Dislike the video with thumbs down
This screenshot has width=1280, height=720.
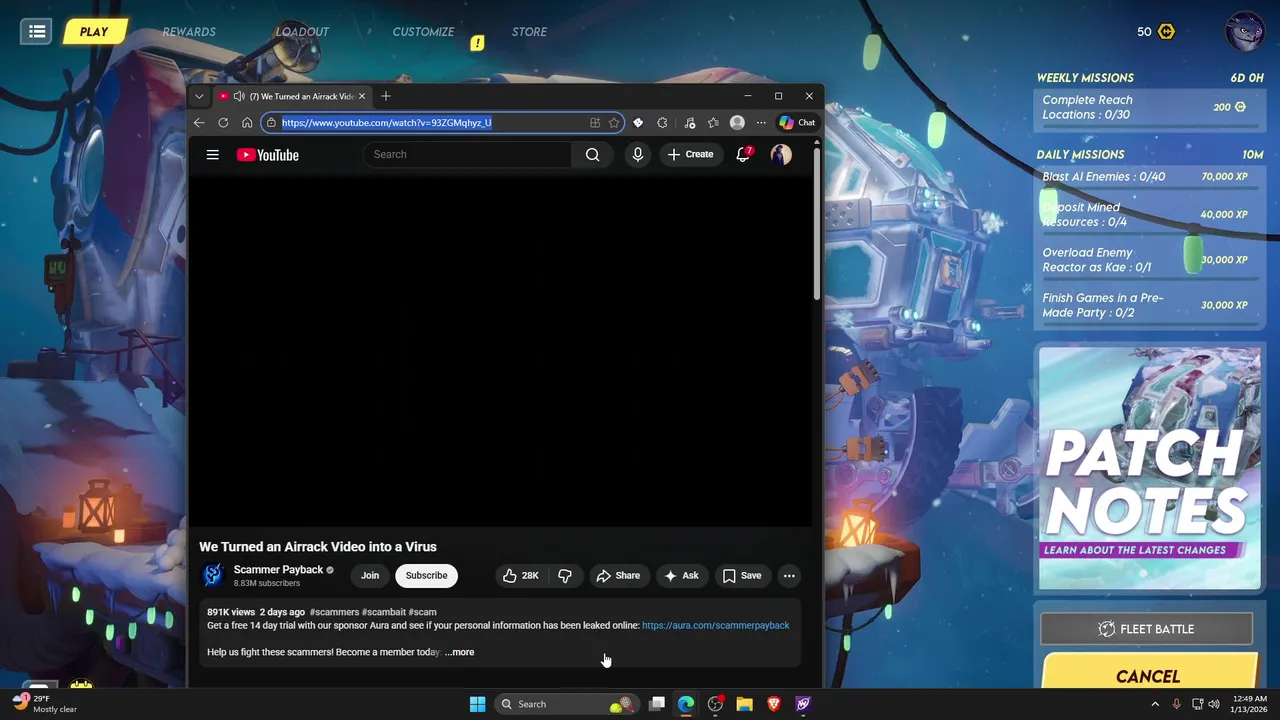(x=564, y=575)
